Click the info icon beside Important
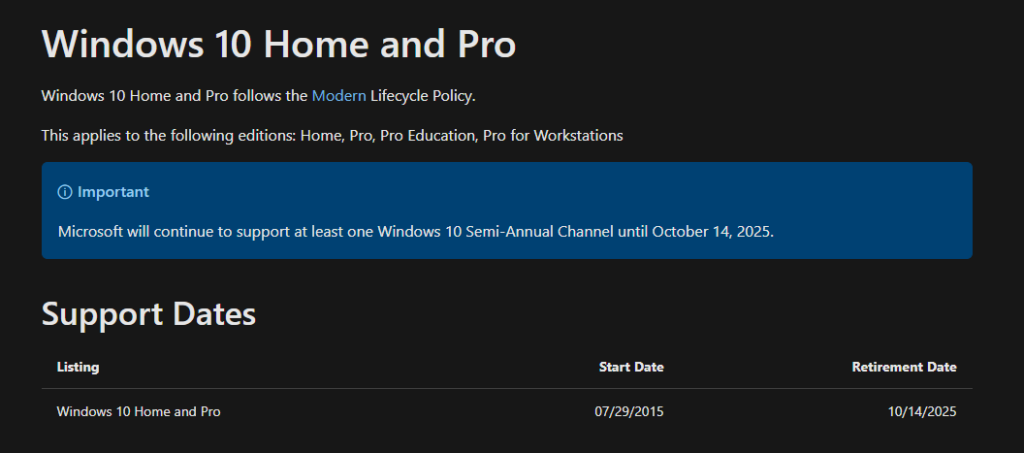Image resolution: width=1024 pixels, height=453 pixels. 65,193
